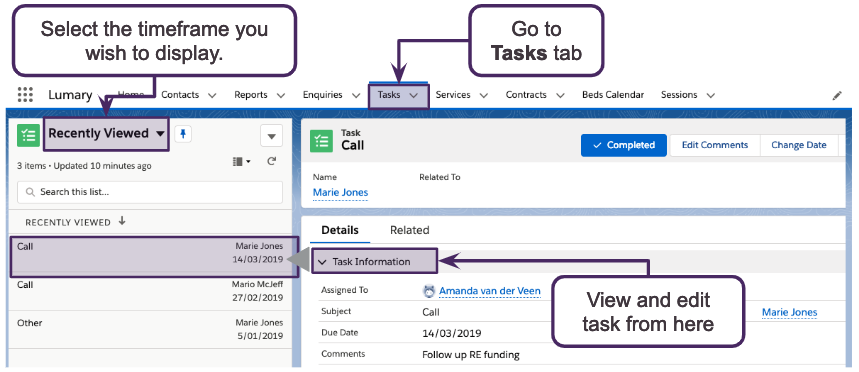The image size is (859, 372).
Task: Switch to the Related tab
Action: click(410, 230)
